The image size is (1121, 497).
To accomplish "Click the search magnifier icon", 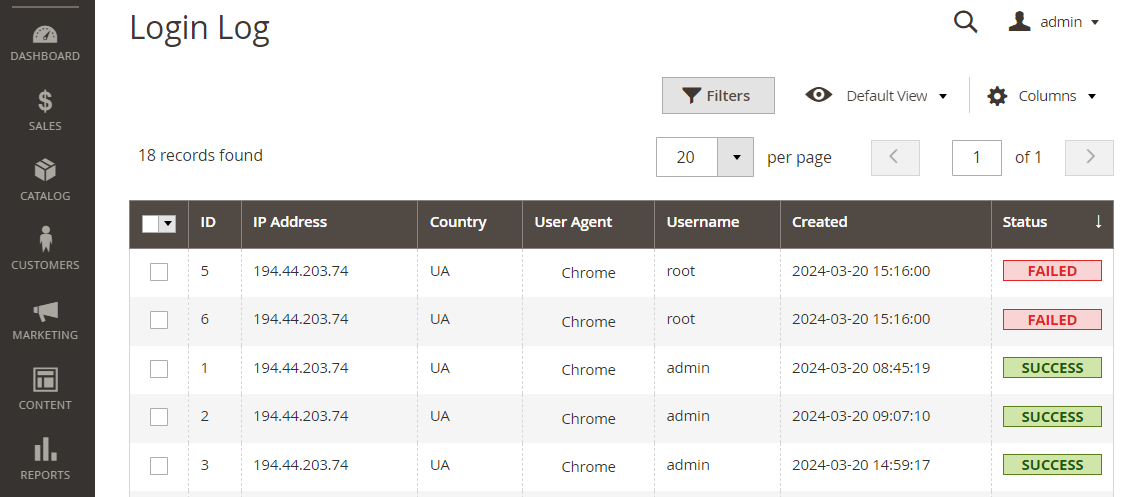I will [x=965, y=22].
